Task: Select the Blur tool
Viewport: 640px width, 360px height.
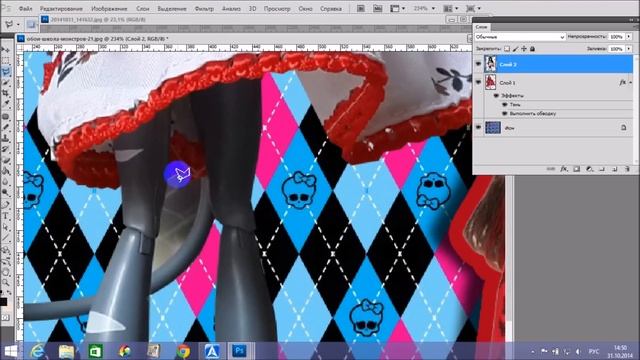Action: 6,182
